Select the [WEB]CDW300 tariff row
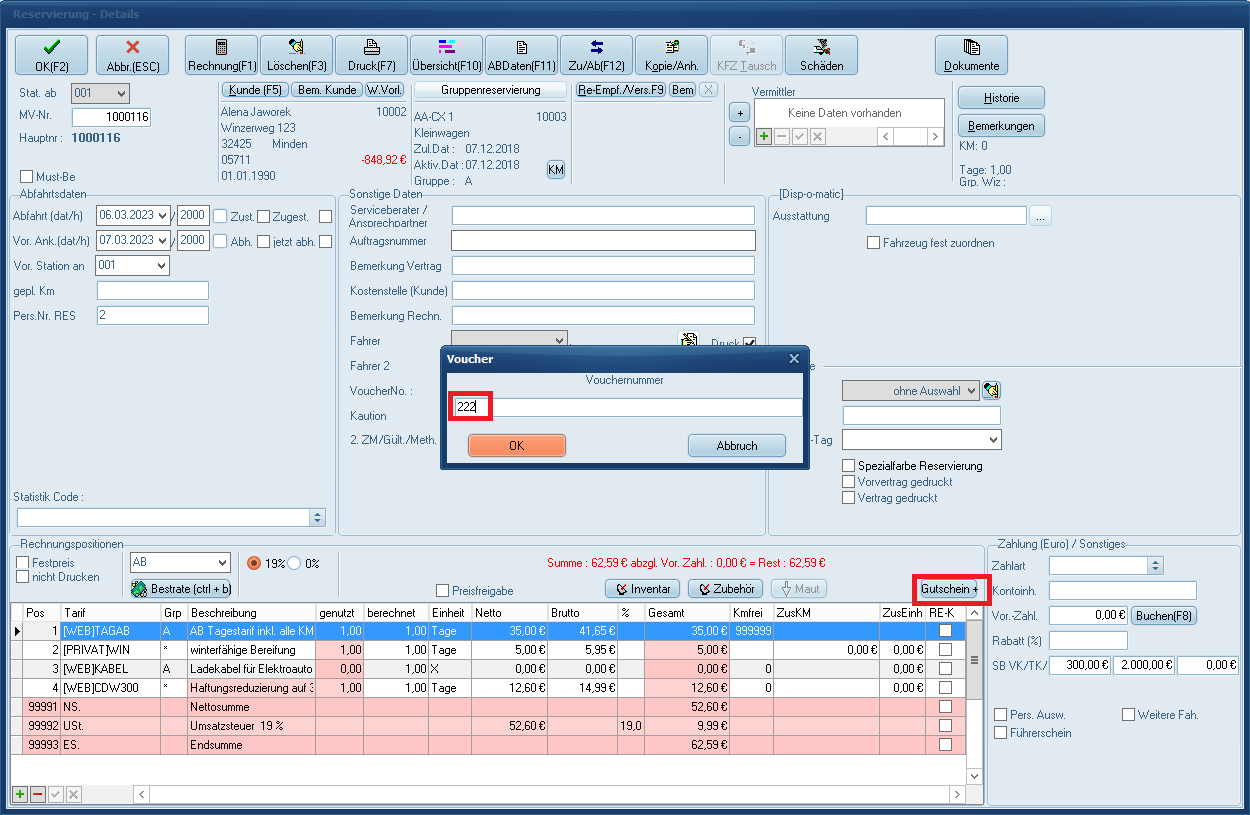 click(x=110, y=687)
